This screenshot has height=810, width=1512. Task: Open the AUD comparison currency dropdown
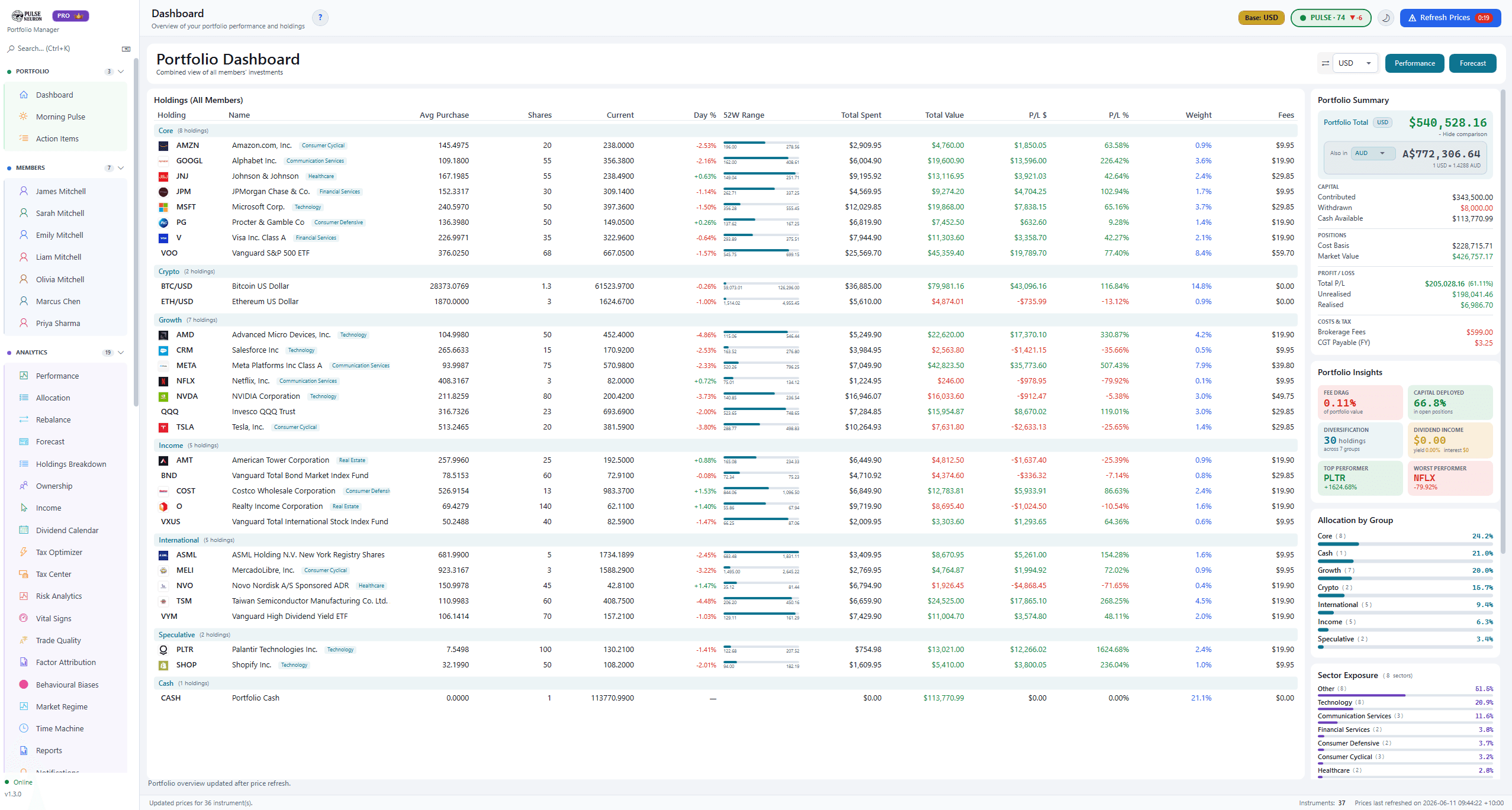[x=1372, y=153]
